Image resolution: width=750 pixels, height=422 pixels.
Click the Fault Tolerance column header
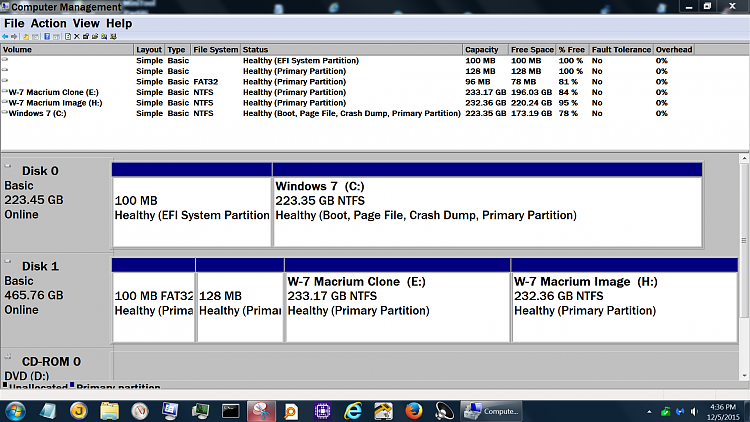[x=621, y=50]
